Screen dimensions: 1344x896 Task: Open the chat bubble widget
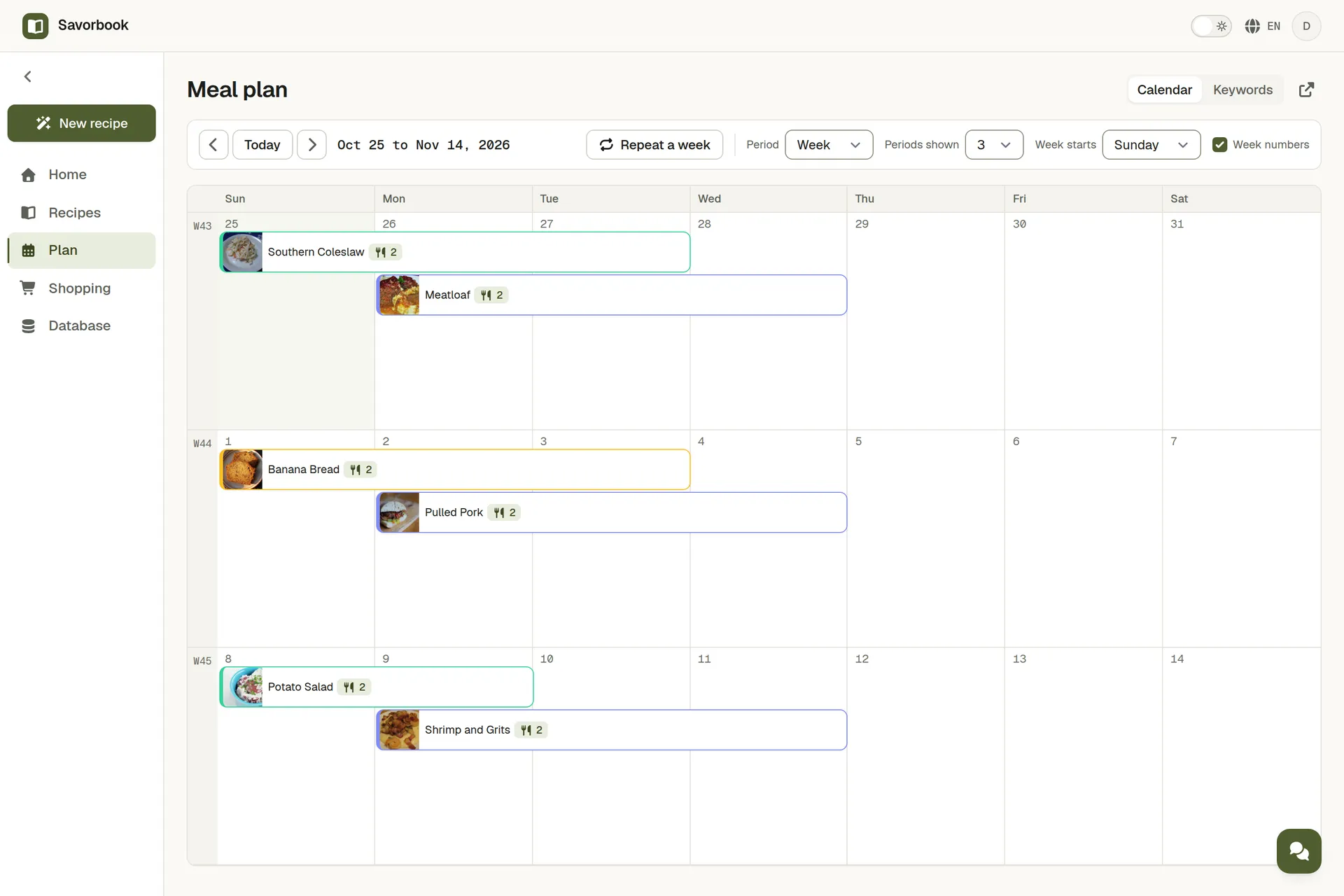(x=1298, y=851)
